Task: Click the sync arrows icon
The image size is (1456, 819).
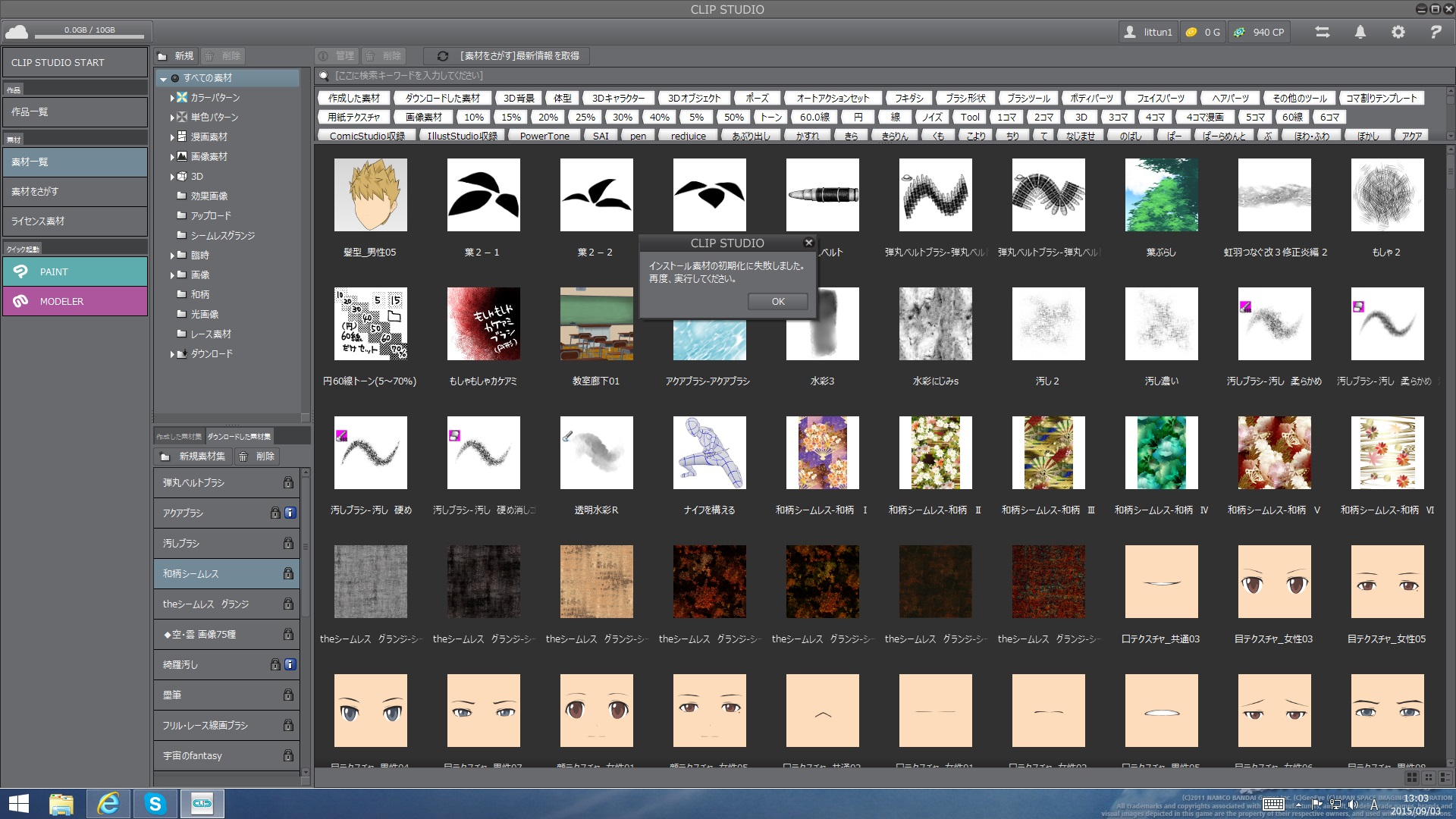Action: (1323, 32)
